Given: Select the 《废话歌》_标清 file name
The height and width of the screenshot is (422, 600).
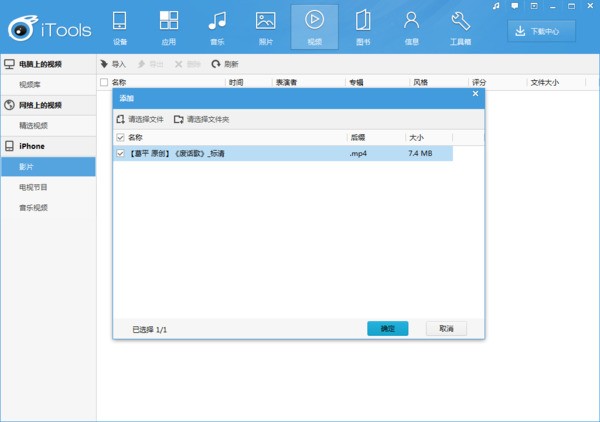Looking at the screenshot, I should [176, 153].
